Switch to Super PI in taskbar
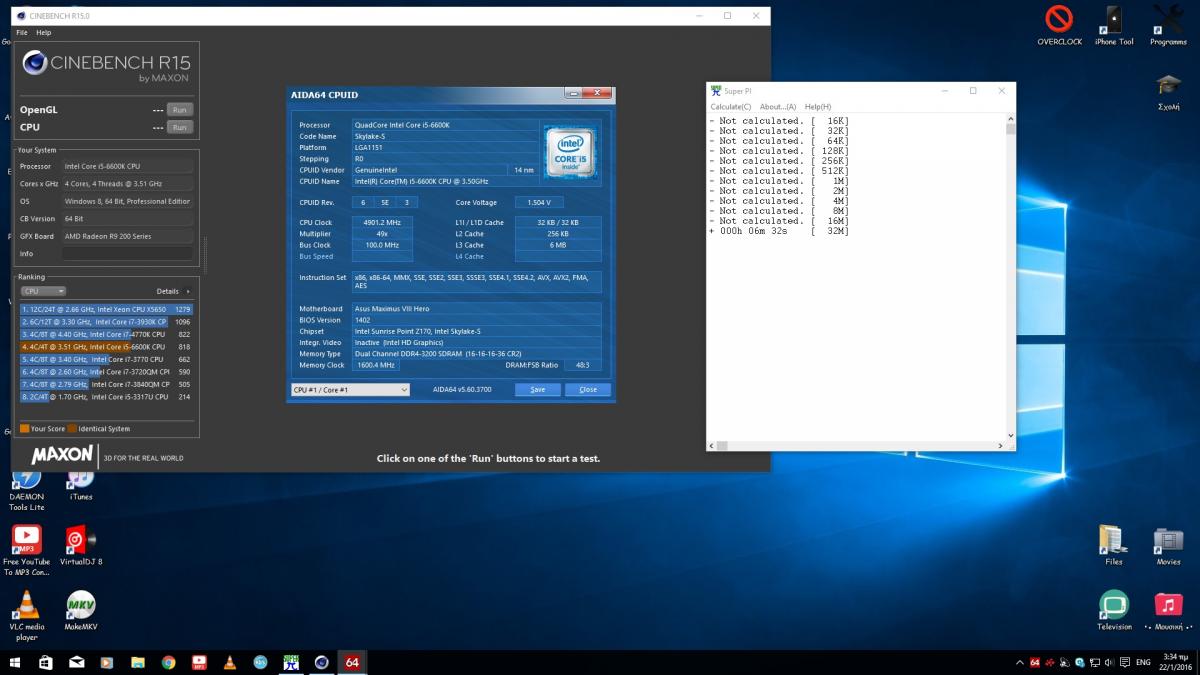The height and width of the screenshot is (675, 1200). pos(291,662)
